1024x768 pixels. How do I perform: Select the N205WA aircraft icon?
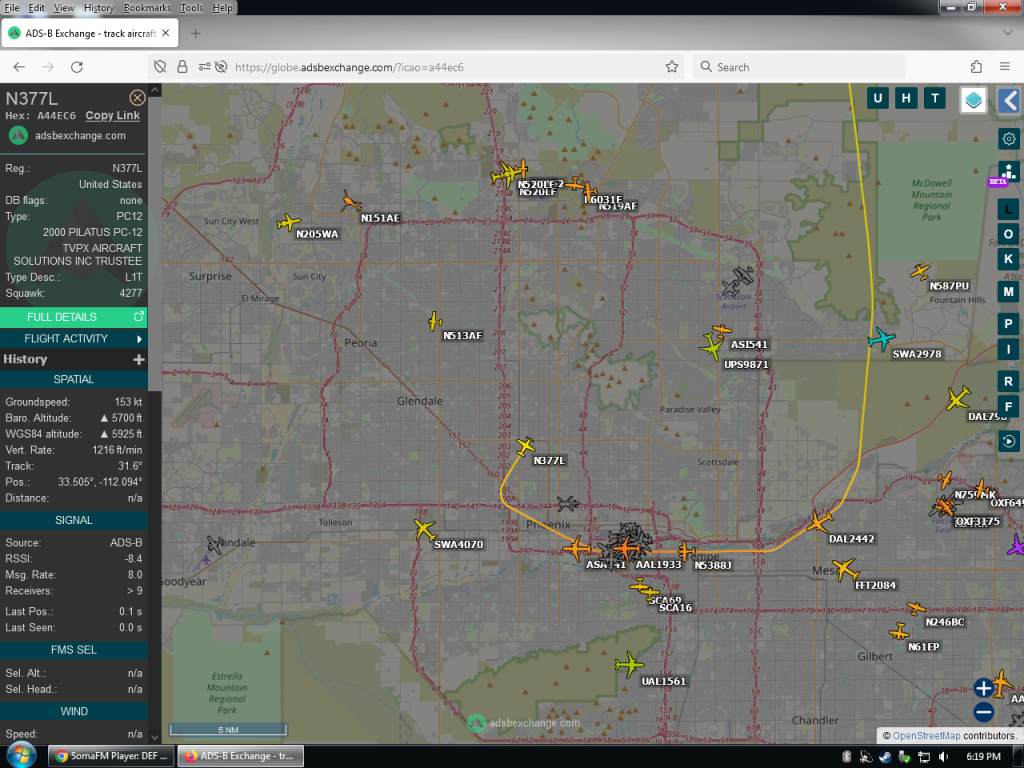(288, 223)
